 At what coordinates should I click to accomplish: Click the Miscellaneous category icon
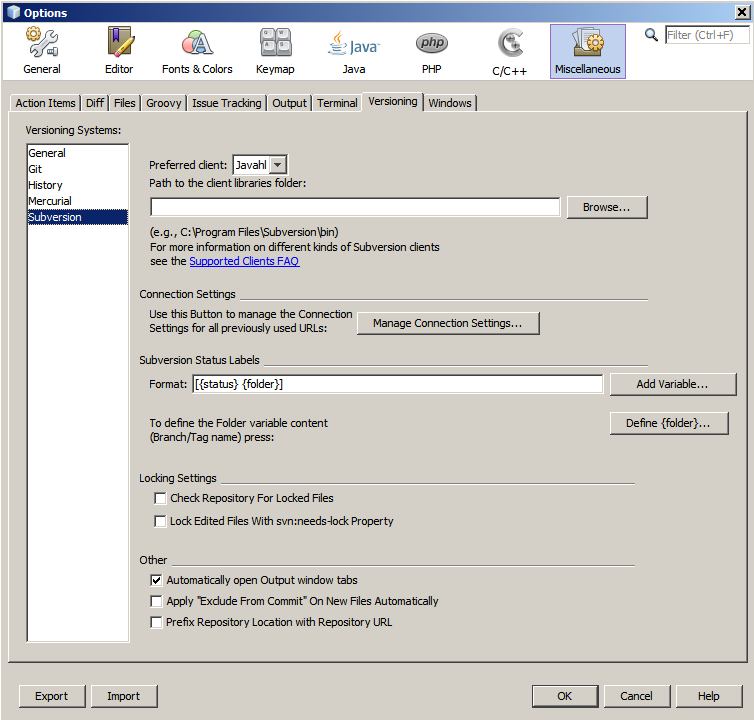(588, 51)
